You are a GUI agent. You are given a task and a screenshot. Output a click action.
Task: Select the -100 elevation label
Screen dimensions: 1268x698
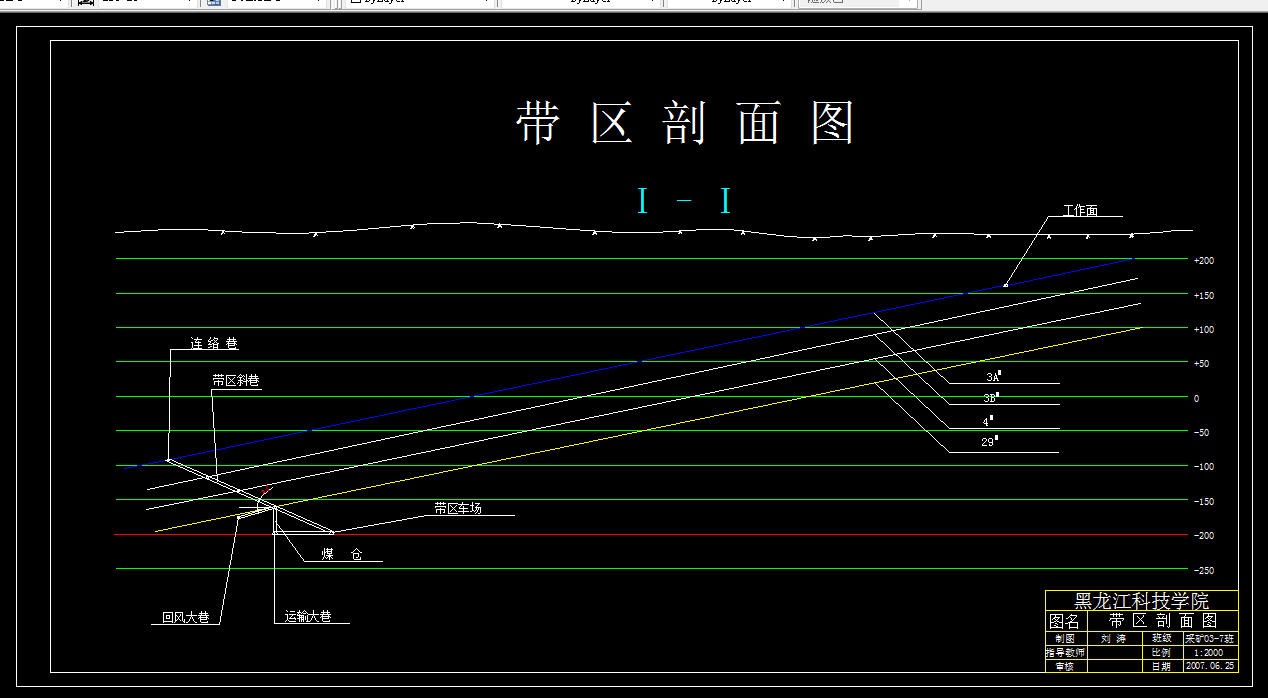point(1204,467)
